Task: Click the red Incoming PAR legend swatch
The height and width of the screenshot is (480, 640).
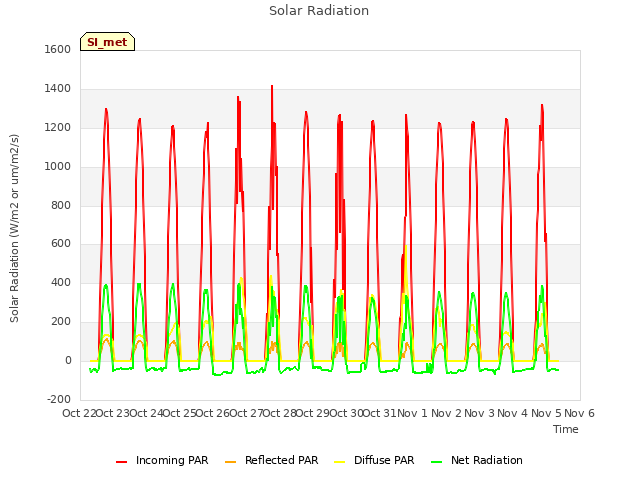Action: tap(121, 462)
